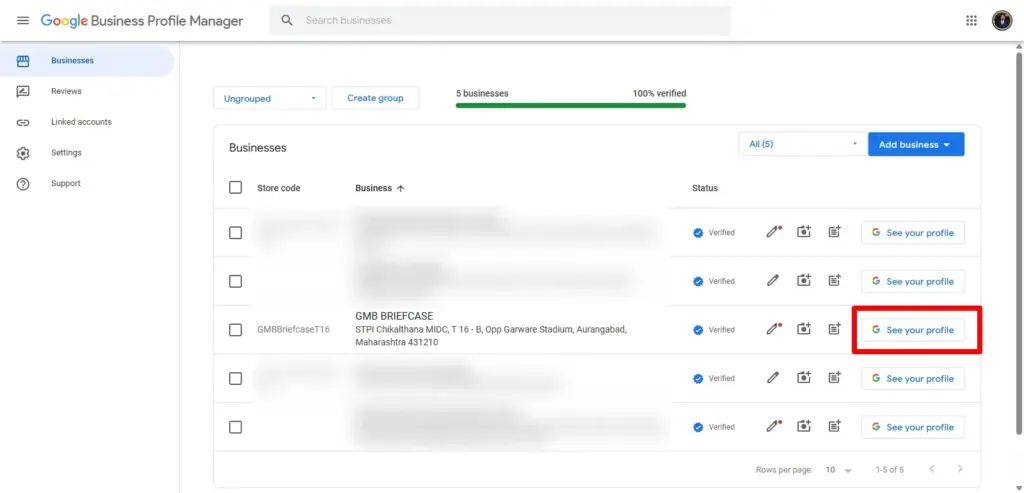Create a post for GMB BRIEFCASE
Screen dimensions: 1024x493
tap(835, 330)
